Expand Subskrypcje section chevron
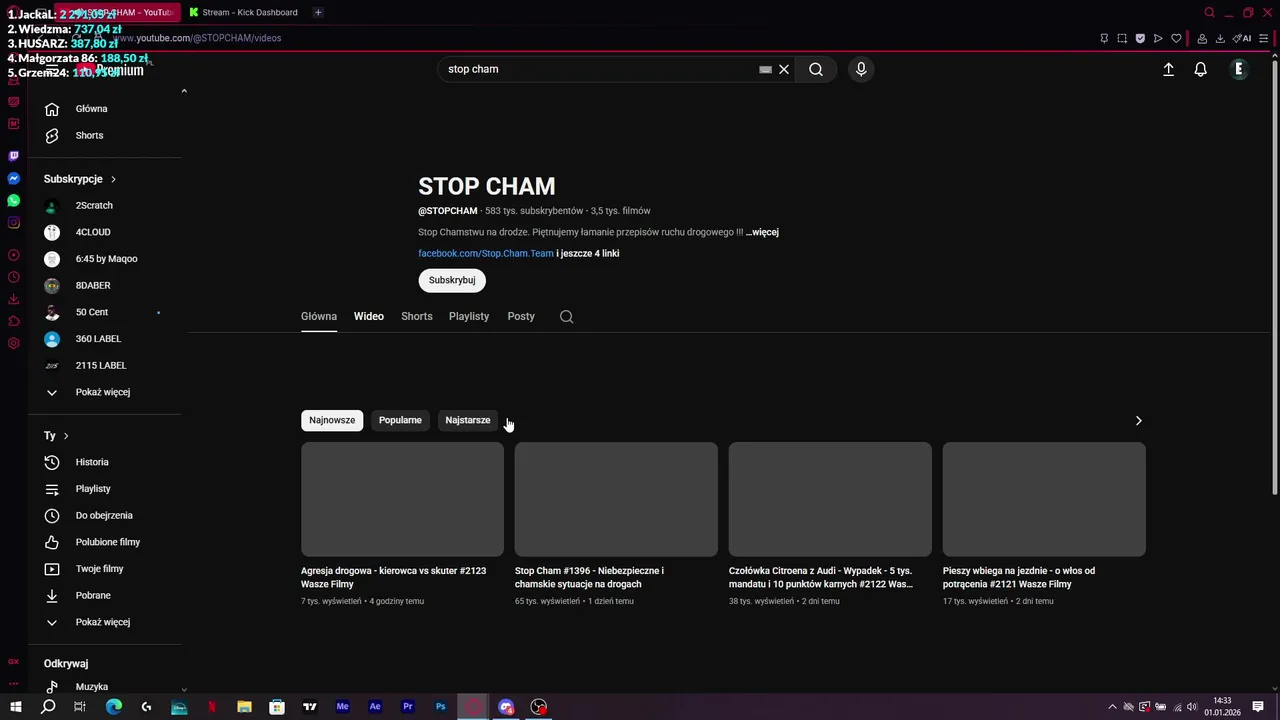The height and width of the screenshot is (720, 1280). tap(113, 179)
